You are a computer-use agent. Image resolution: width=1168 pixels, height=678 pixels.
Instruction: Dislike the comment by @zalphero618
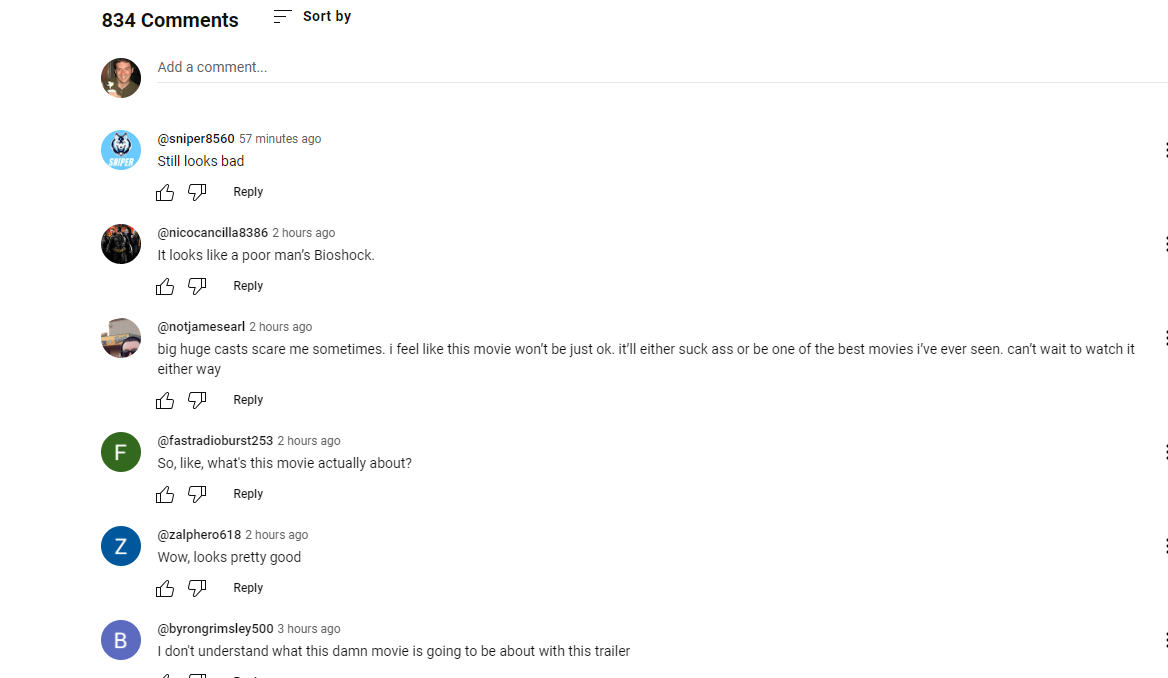click(197, 588)
